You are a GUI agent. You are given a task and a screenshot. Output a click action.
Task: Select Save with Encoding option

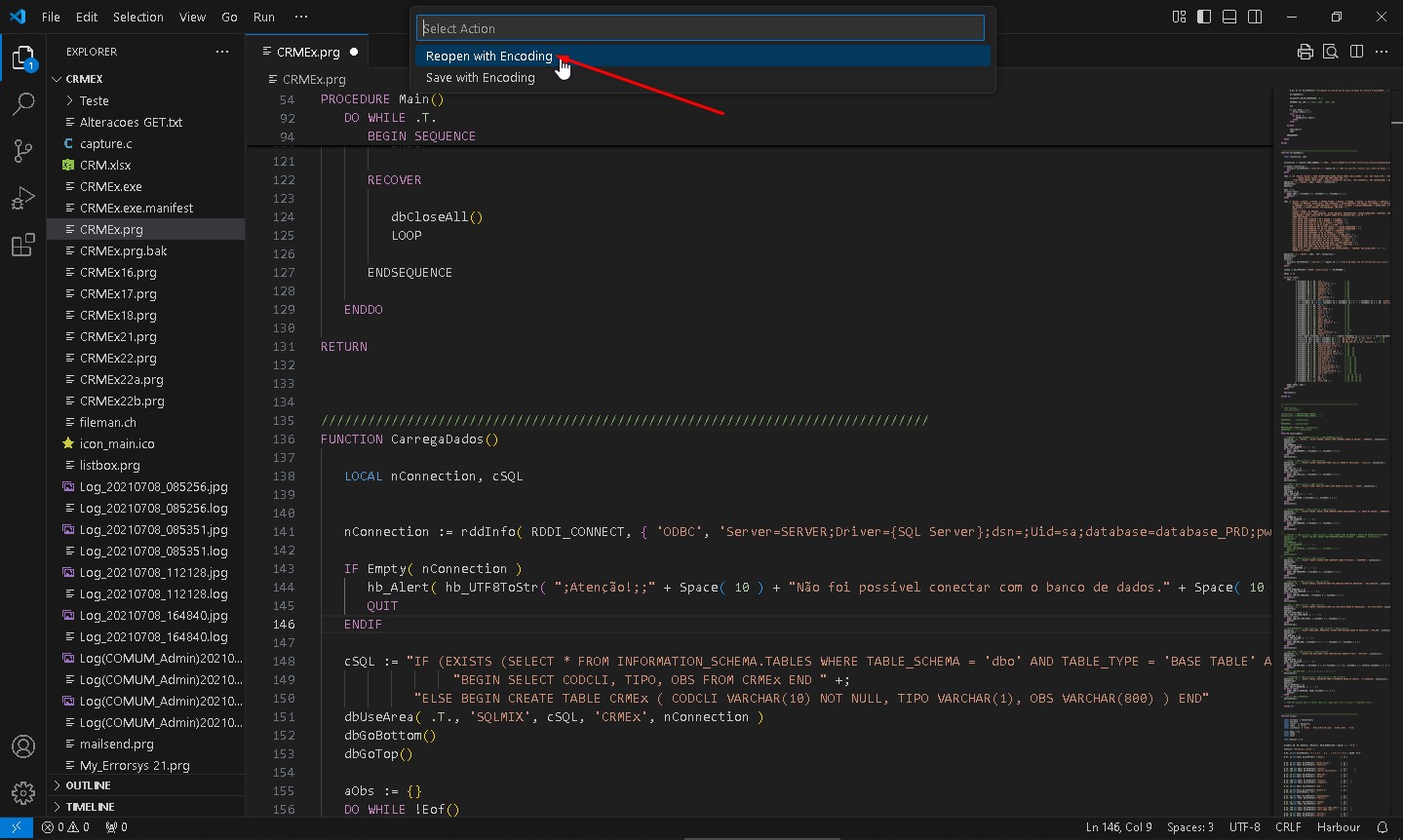pos(481,78)
